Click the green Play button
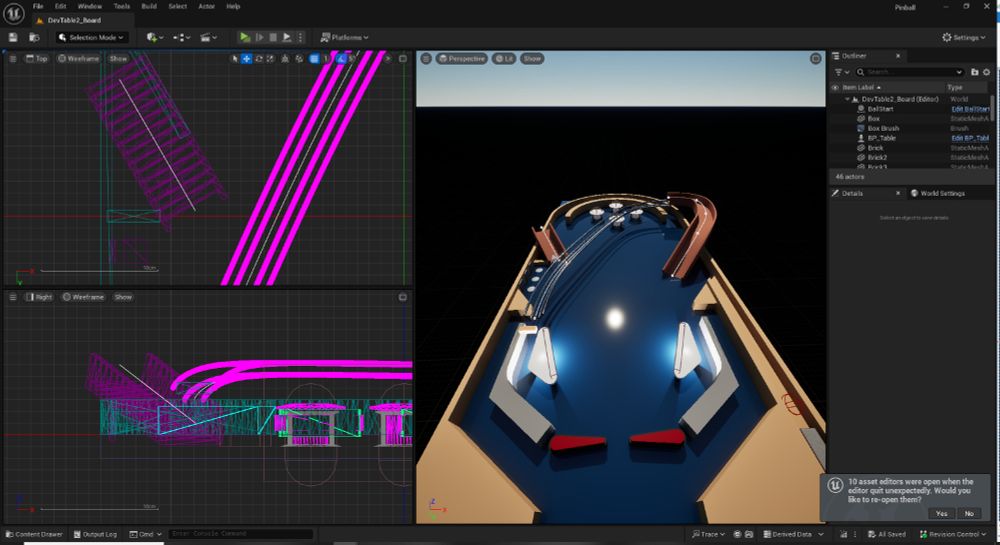 pyautogui.click(x=244, y=38)
